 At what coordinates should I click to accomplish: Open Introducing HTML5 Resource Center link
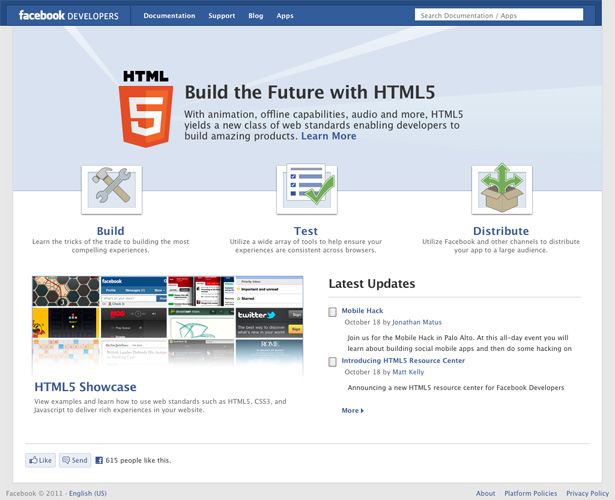(403, 360)
